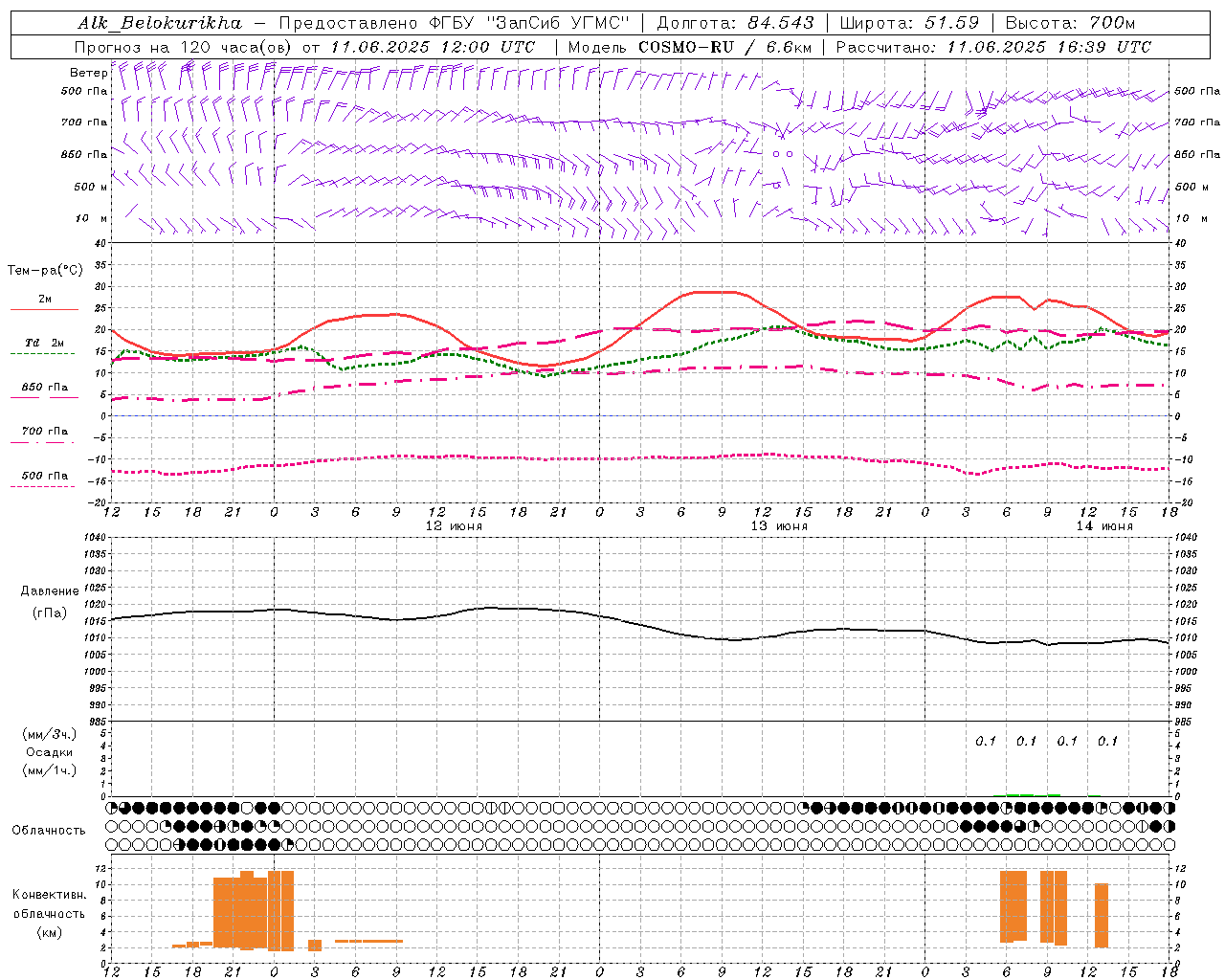Click the 12 июня date label
1225x980 pixels.
[x=454, y=526]
